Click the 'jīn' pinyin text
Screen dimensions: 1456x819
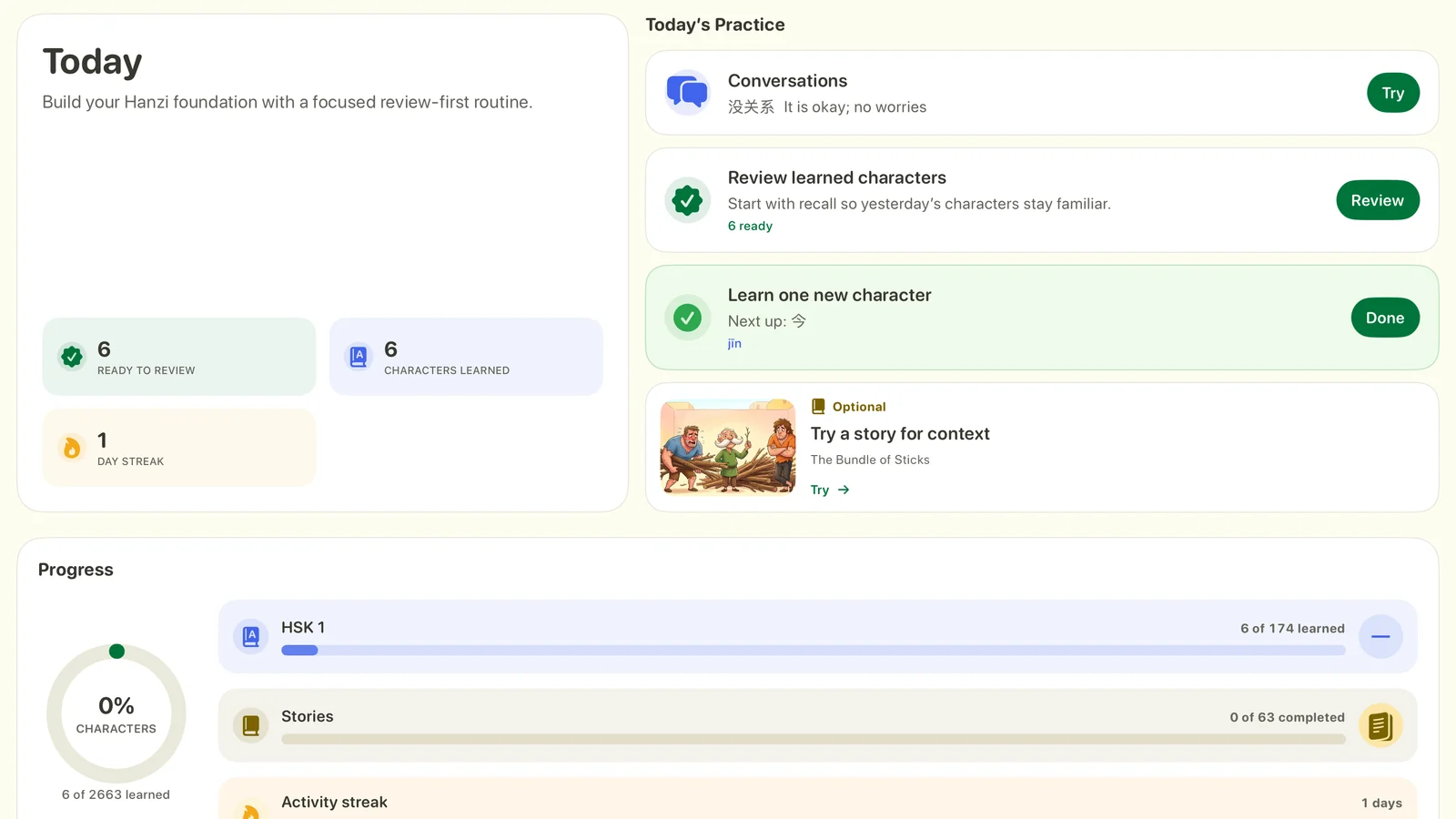click(x=734, y=343)
